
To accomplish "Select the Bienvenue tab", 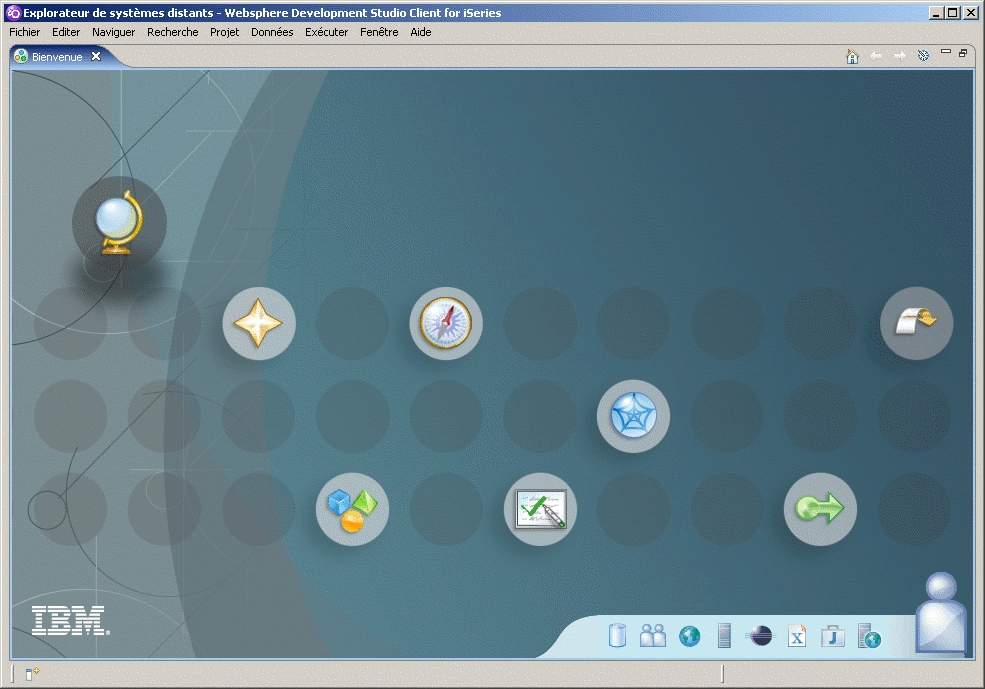I will point(57,57).
